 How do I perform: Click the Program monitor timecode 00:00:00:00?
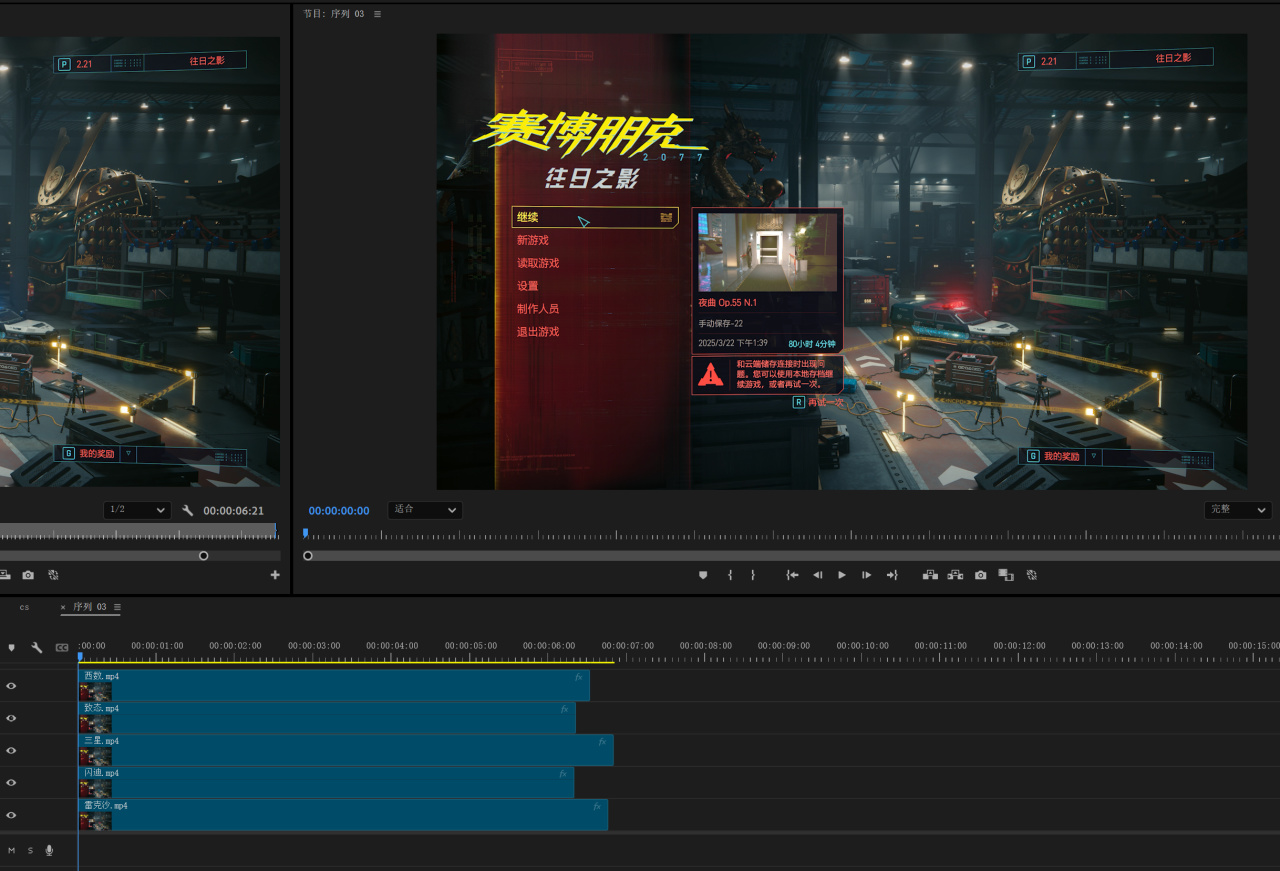click(x=339, y=511)
